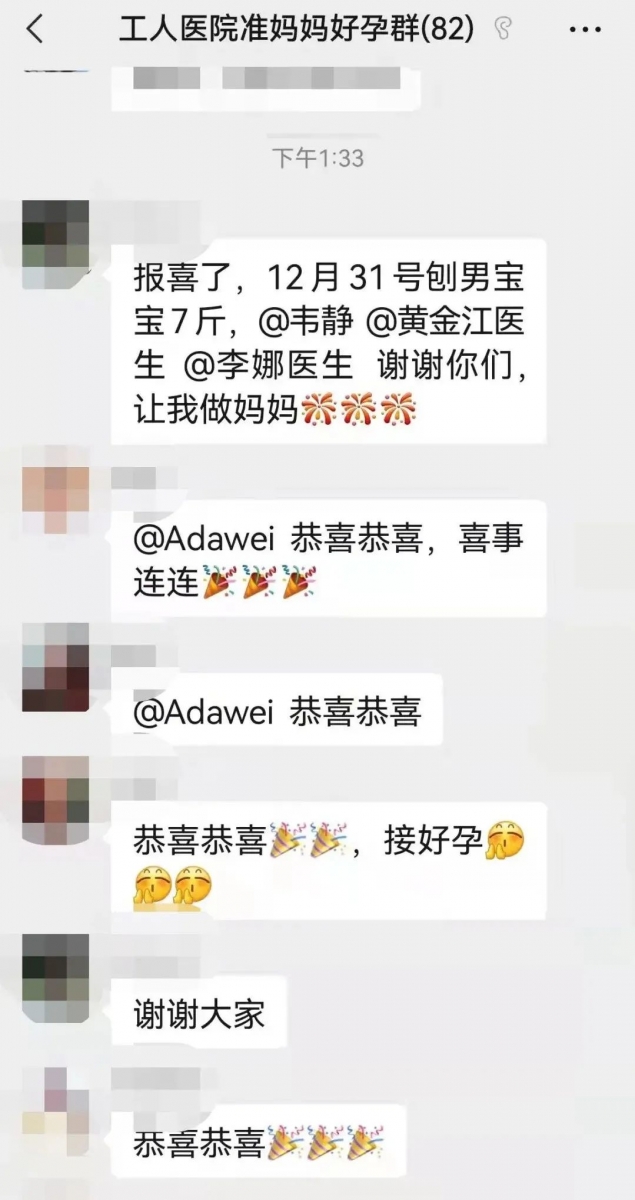The width and height of the screenshot is (635, 1200).
Task: Tap the 下午1:33 timestamp
Action: (318, 158)
